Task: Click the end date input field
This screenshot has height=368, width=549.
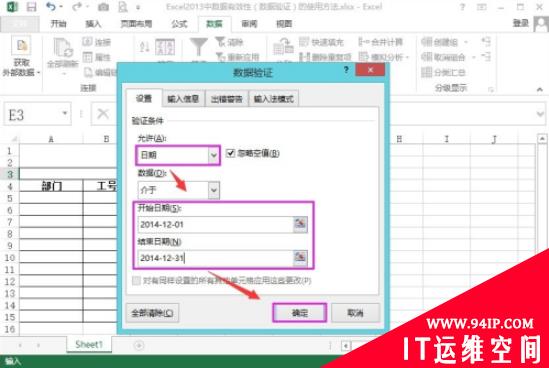Action: [x=215, y=258]
